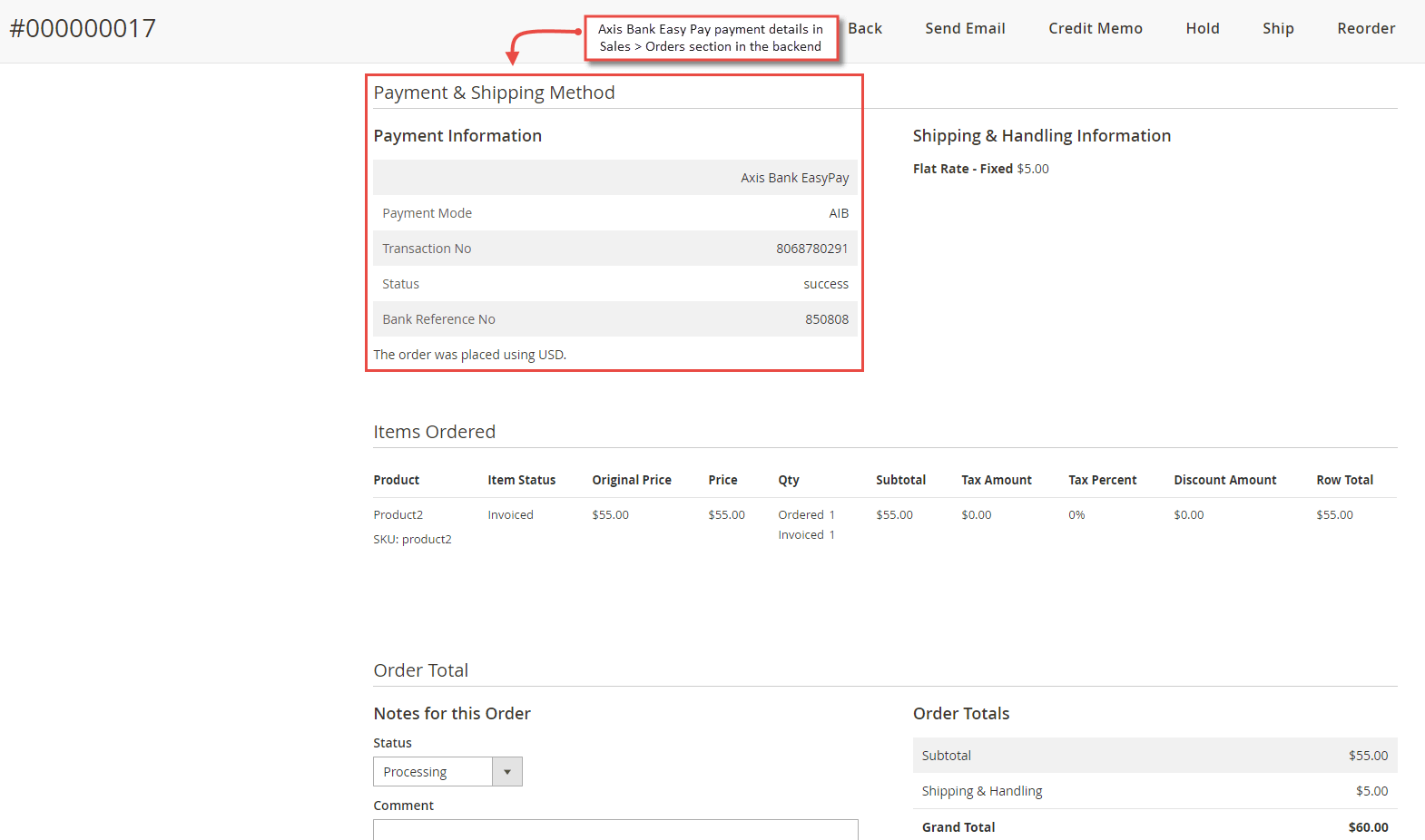This screenshot has height=840, width=1425.
Task: Click the Grand Total amount $60.00
Action: [1369, 827]
